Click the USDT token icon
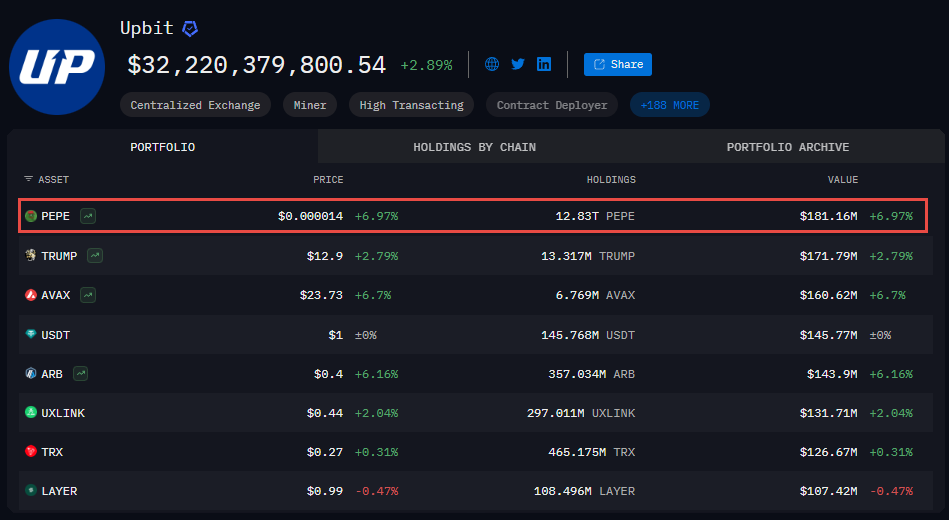Viewport: 949px width, 520px height. pyautogui.click(x=31, y=334)
